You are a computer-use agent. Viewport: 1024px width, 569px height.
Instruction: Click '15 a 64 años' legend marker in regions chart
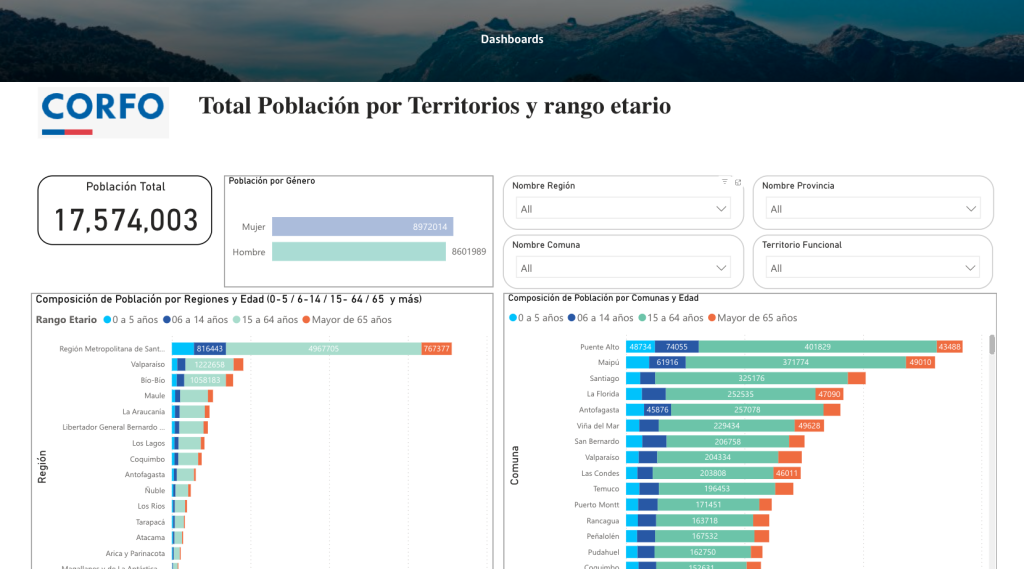click(236, 320)
